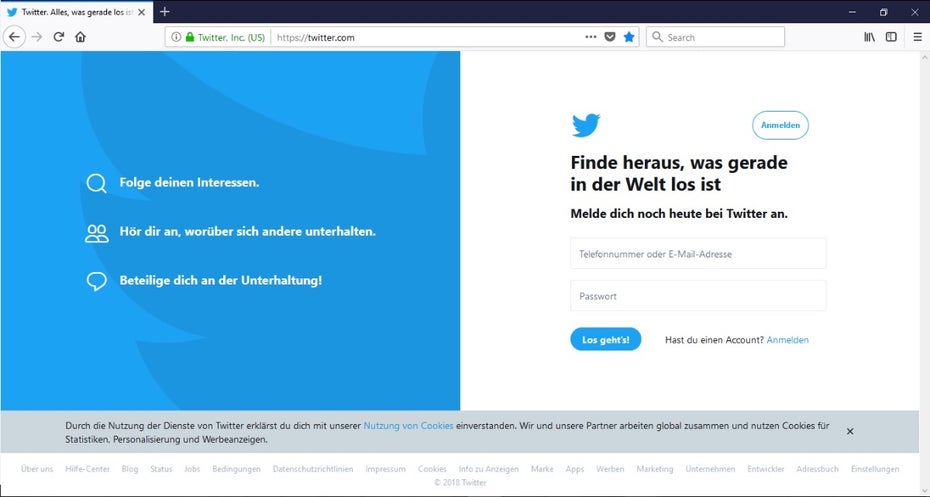Open Jobs footer link
The width and height of the screenshot is (930, 497).
coord(192,469)
